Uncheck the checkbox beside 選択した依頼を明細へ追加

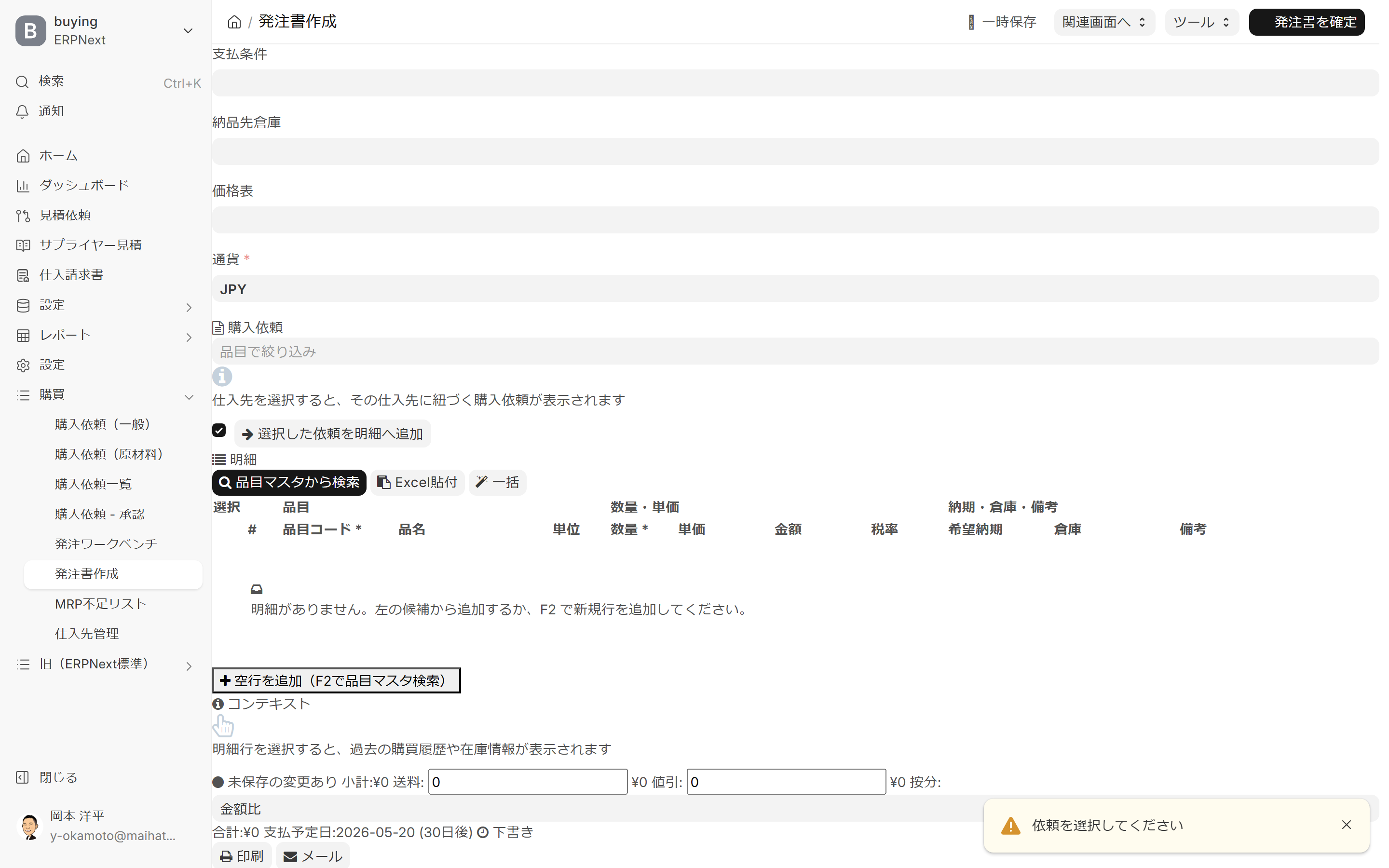218,431
